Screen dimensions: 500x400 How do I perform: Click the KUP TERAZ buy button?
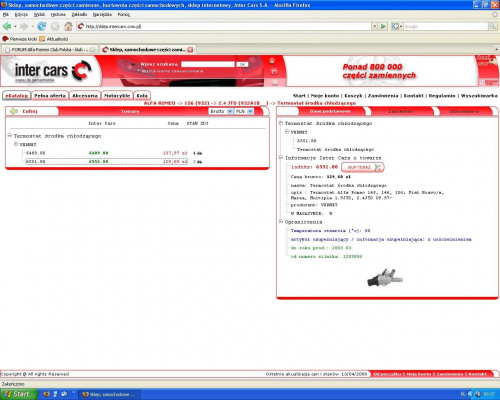tap(363, 167)
